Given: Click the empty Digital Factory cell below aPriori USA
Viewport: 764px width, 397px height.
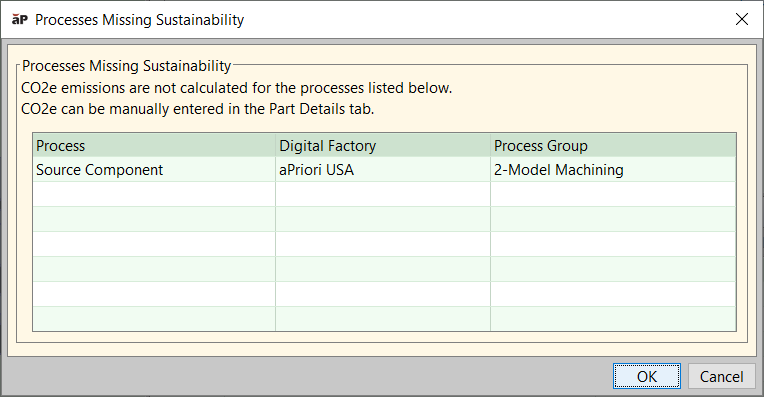Looking at the screenshot, I should tap(383, 194).
